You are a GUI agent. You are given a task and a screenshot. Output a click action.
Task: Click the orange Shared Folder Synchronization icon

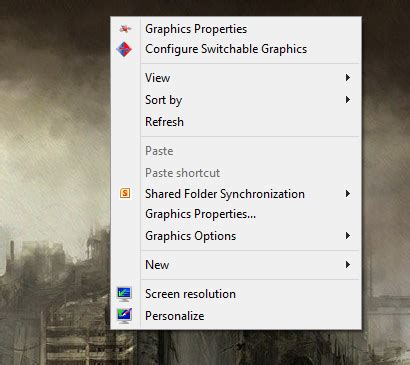click(x=125, y=193)
